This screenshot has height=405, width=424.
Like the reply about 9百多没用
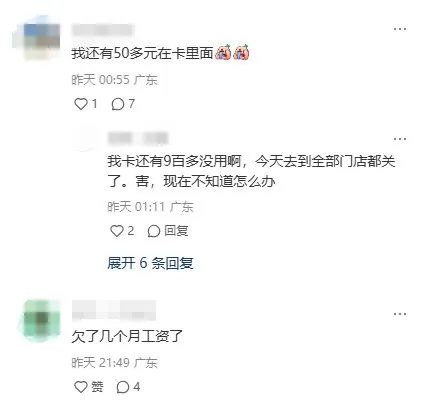click(x=117, y=231)
